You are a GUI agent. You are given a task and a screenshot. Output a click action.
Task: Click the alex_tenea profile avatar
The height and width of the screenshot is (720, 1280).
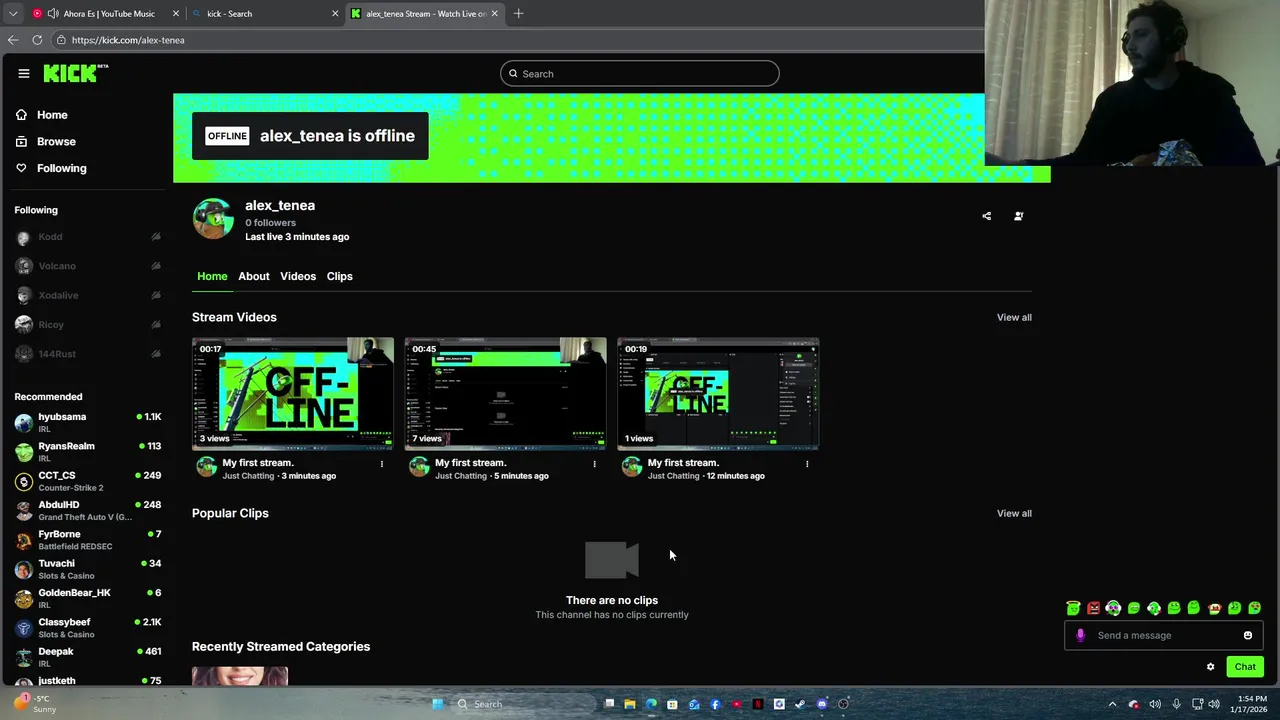coord(213,219)
